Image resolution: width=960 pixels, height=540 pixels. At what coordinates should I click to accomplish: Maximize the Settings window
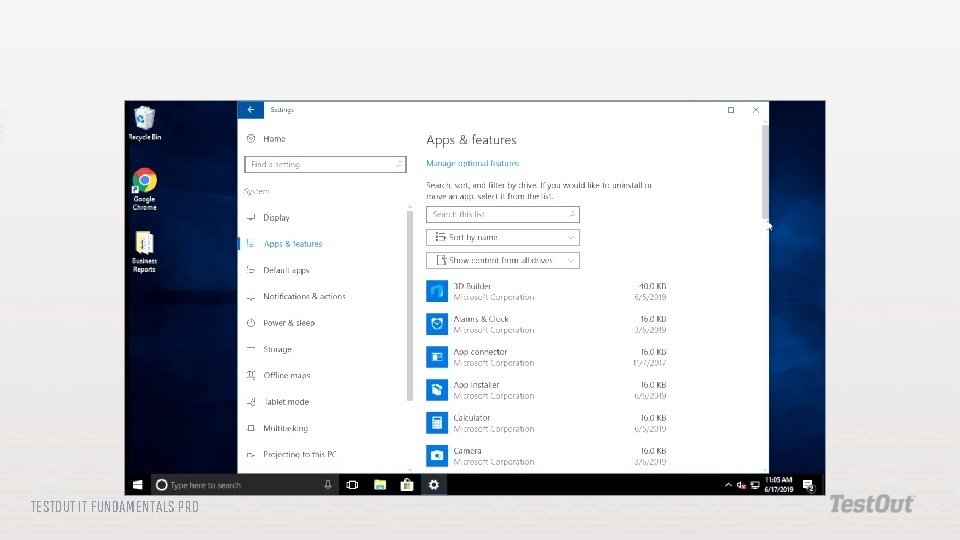(730, 110)
